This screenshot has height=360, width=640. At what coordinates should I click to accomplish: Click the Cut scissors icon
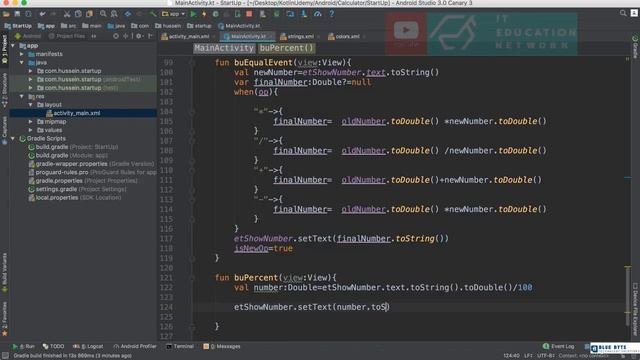(x=67, y=14)
